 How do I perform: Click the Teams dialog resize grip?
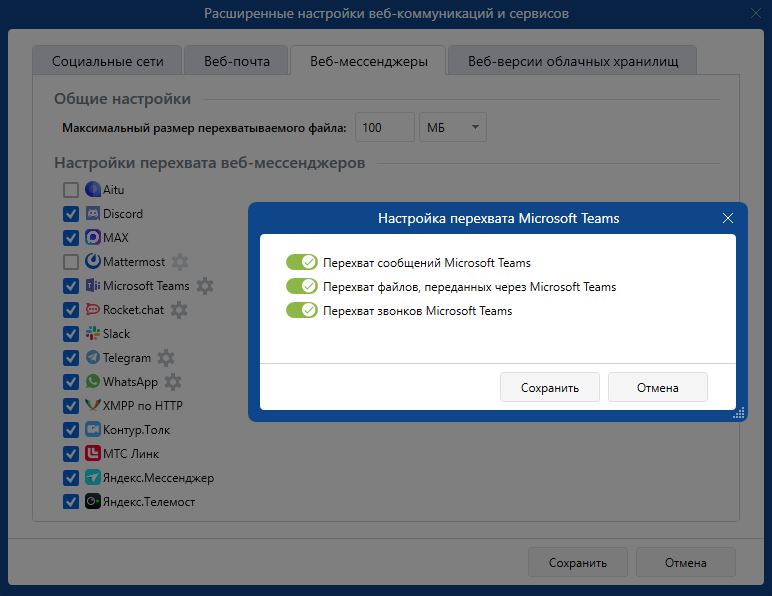point(739,413)
